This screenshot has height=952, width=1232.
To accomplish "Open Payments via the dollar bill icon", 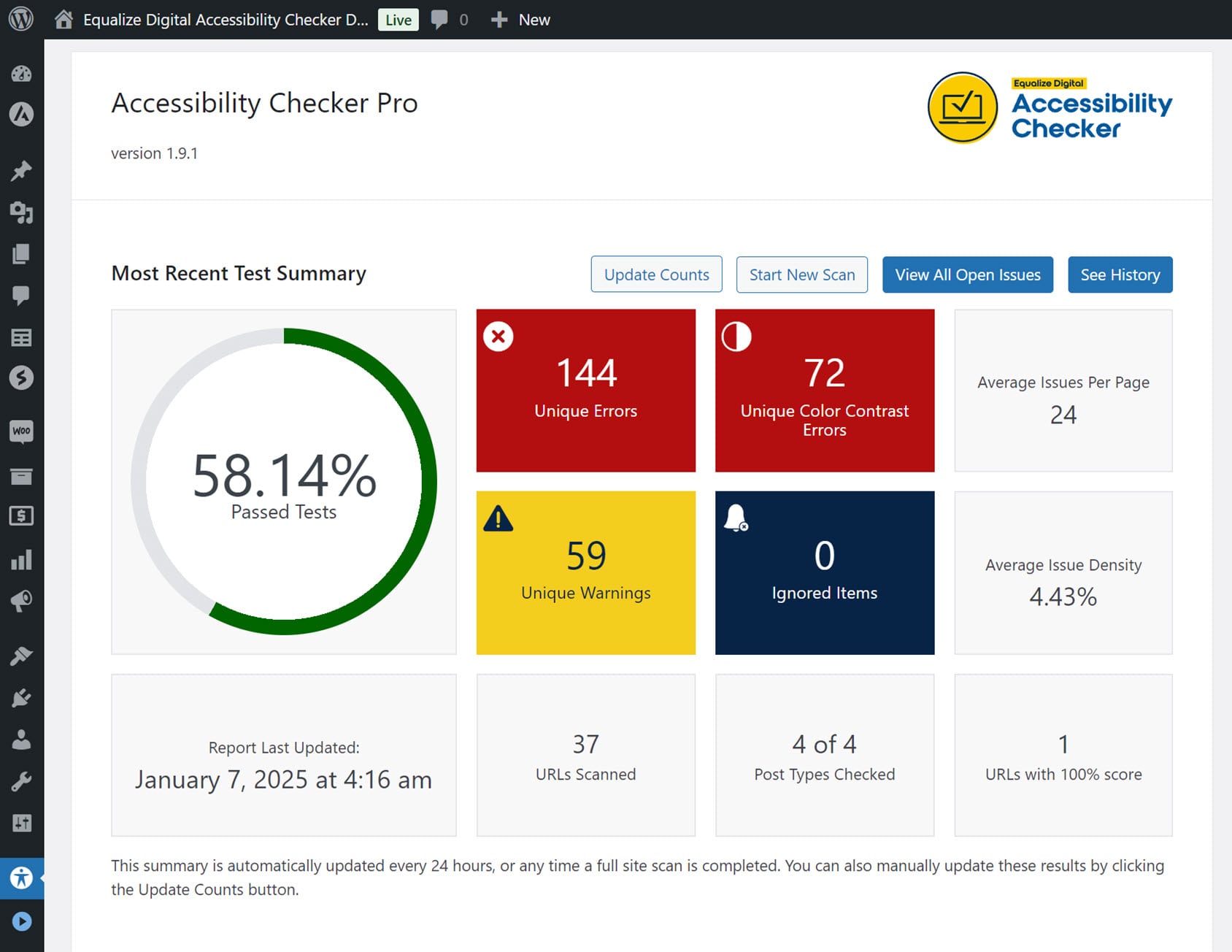I will click(x=21, y=516).
